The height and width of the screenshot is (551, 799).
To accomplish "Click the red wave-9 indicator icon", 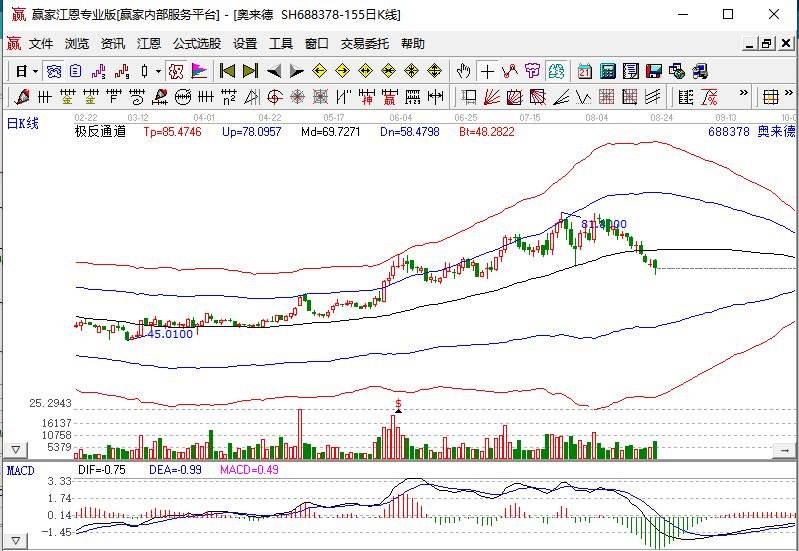I will coord(121,71).
